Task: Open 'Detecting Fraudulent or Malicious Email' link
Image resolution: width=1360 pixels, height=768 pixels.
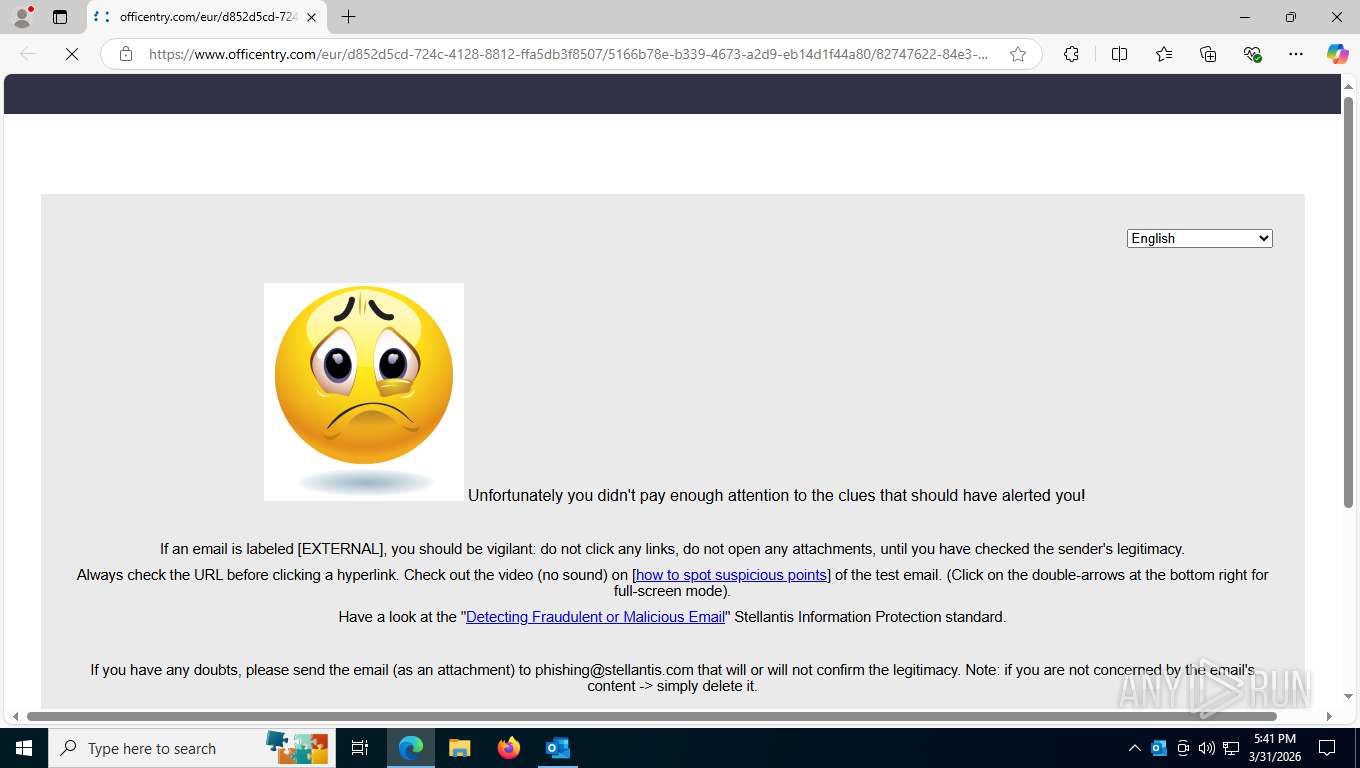Action: point(595,617)
